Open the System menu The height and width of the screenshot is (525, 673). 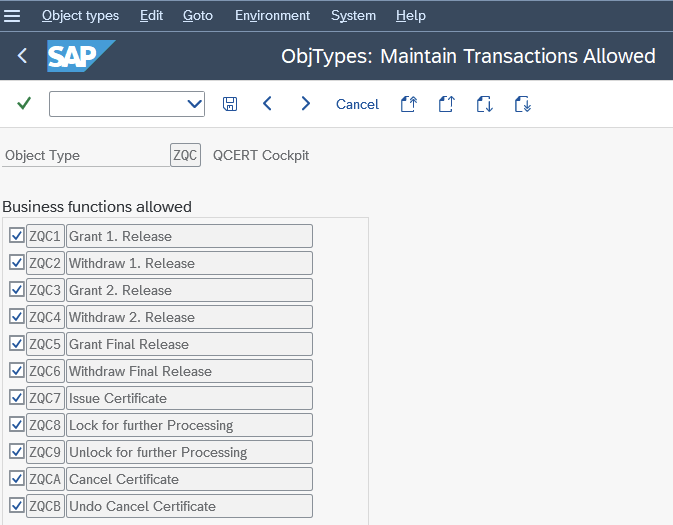353,16
